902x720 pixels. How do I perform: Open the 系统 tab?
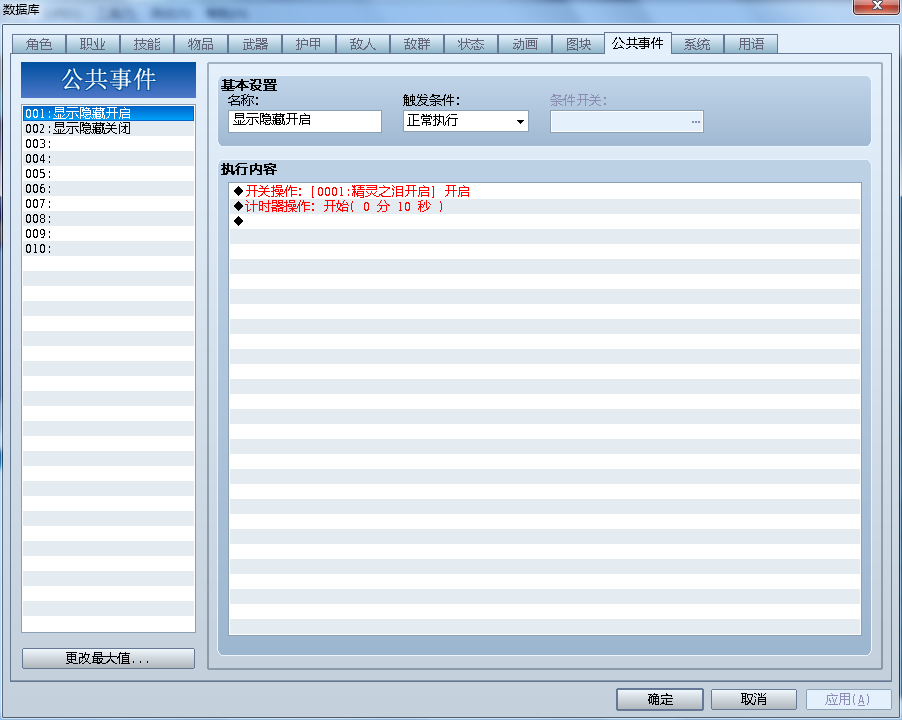pyautogui.click(x=697, y=44)
